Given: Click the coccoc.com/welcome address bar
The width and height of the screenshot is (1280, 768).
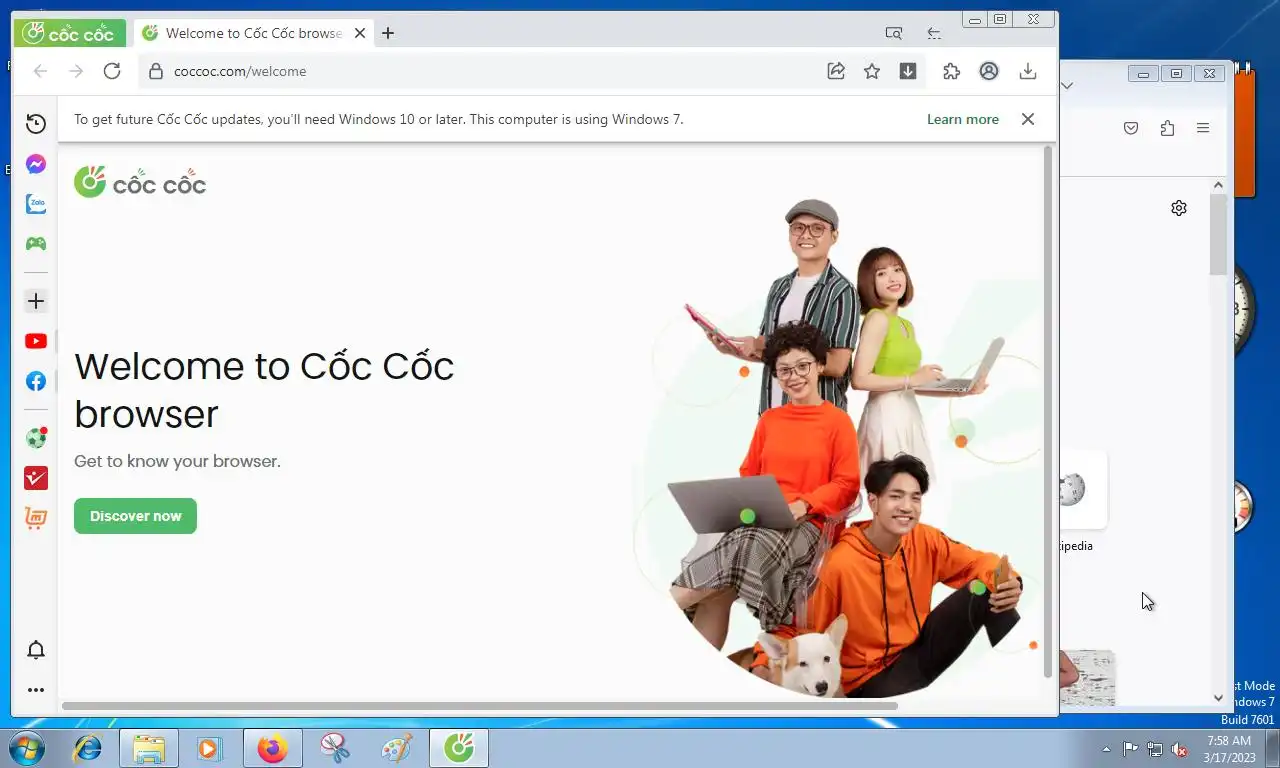Looking at the screenshot, I should (480, 71).
